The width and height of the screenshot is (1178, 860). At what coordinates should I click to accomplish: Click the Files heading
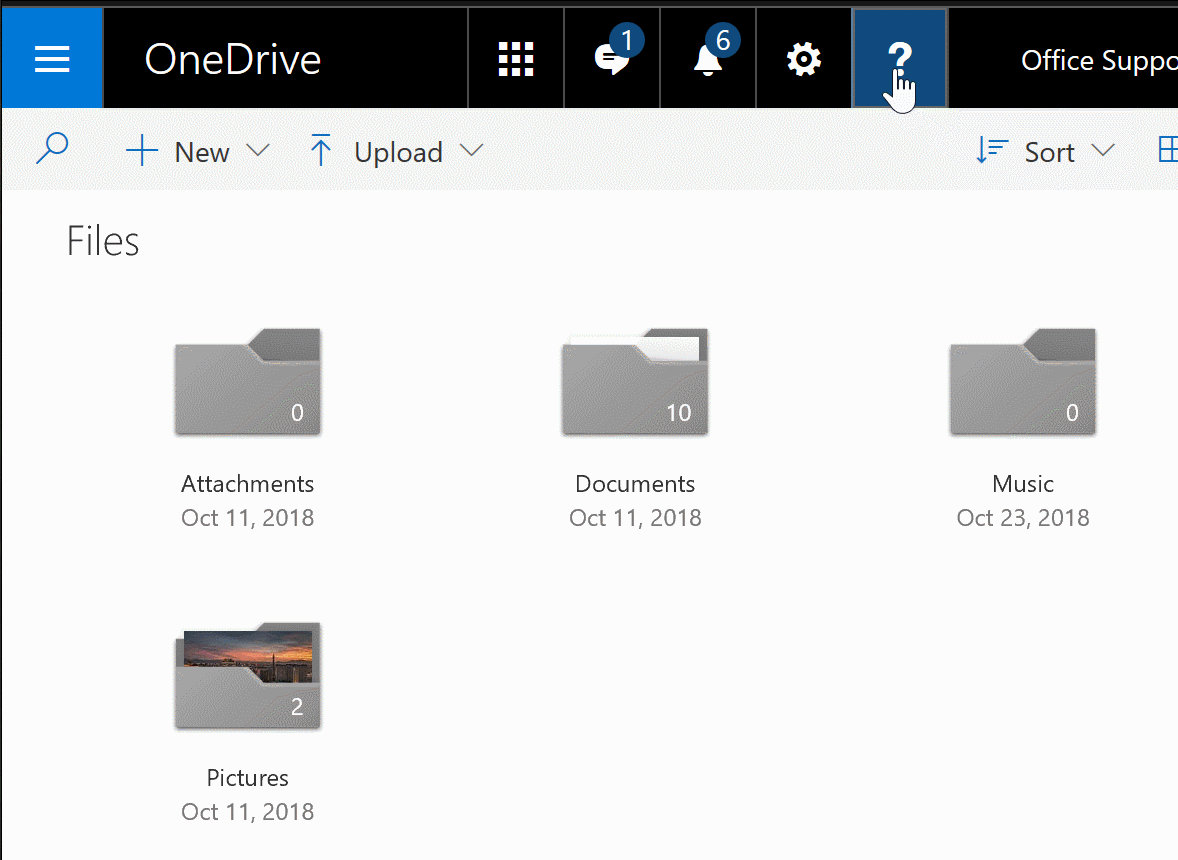click(x=103, y=241)
